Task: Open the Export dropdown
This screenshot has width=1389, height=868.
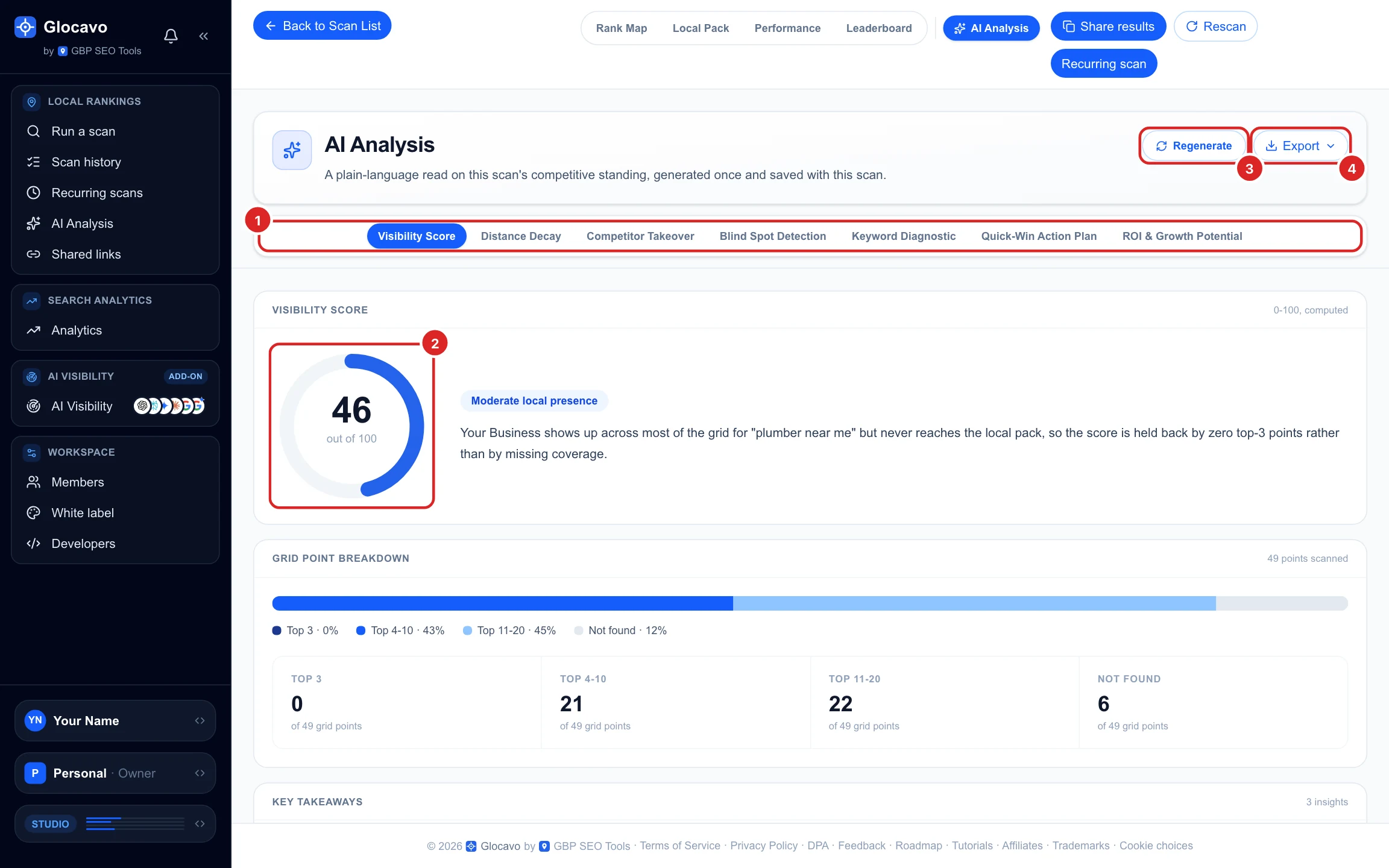Action: click(x=1300, y=146)
